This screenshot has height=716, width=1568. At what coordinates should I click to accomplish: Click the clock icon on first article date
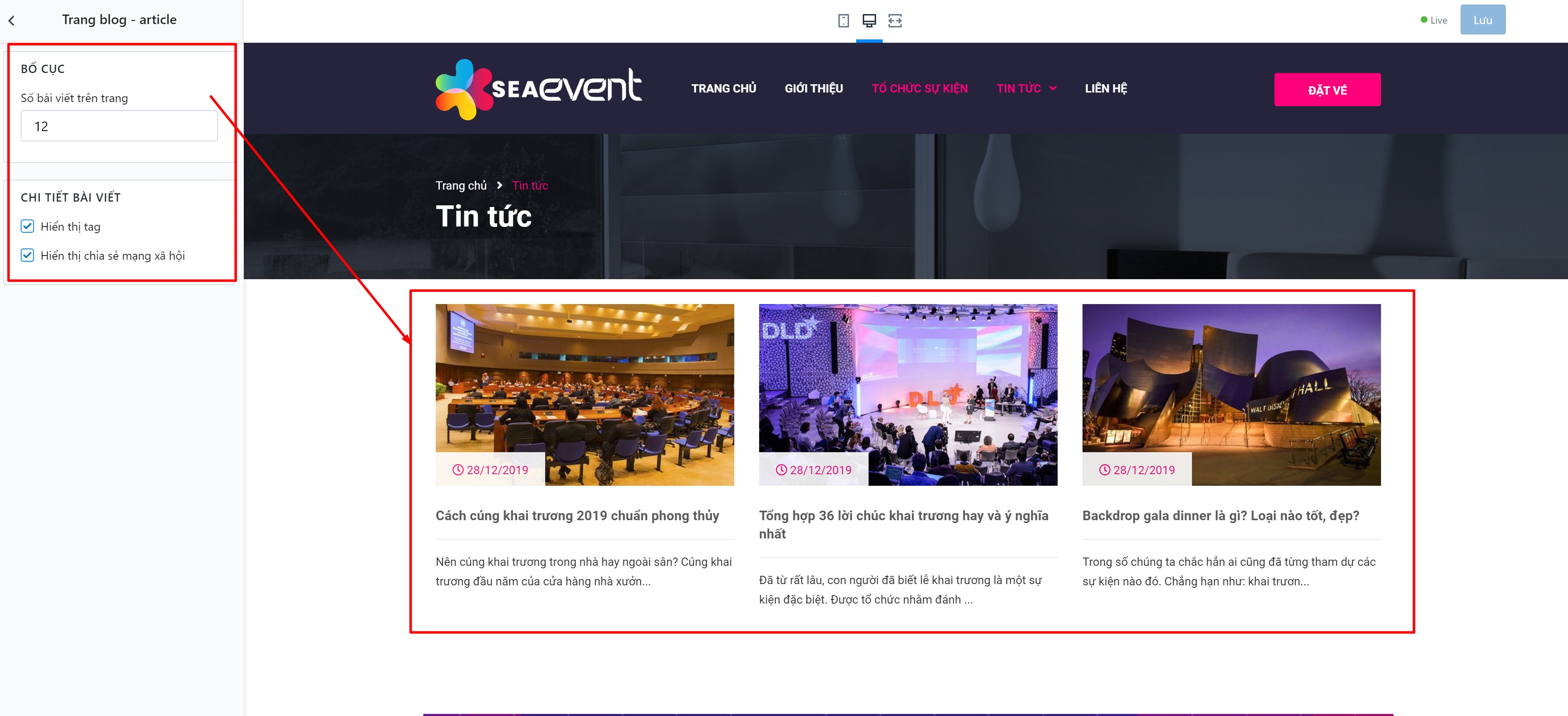tap(458, 470)
